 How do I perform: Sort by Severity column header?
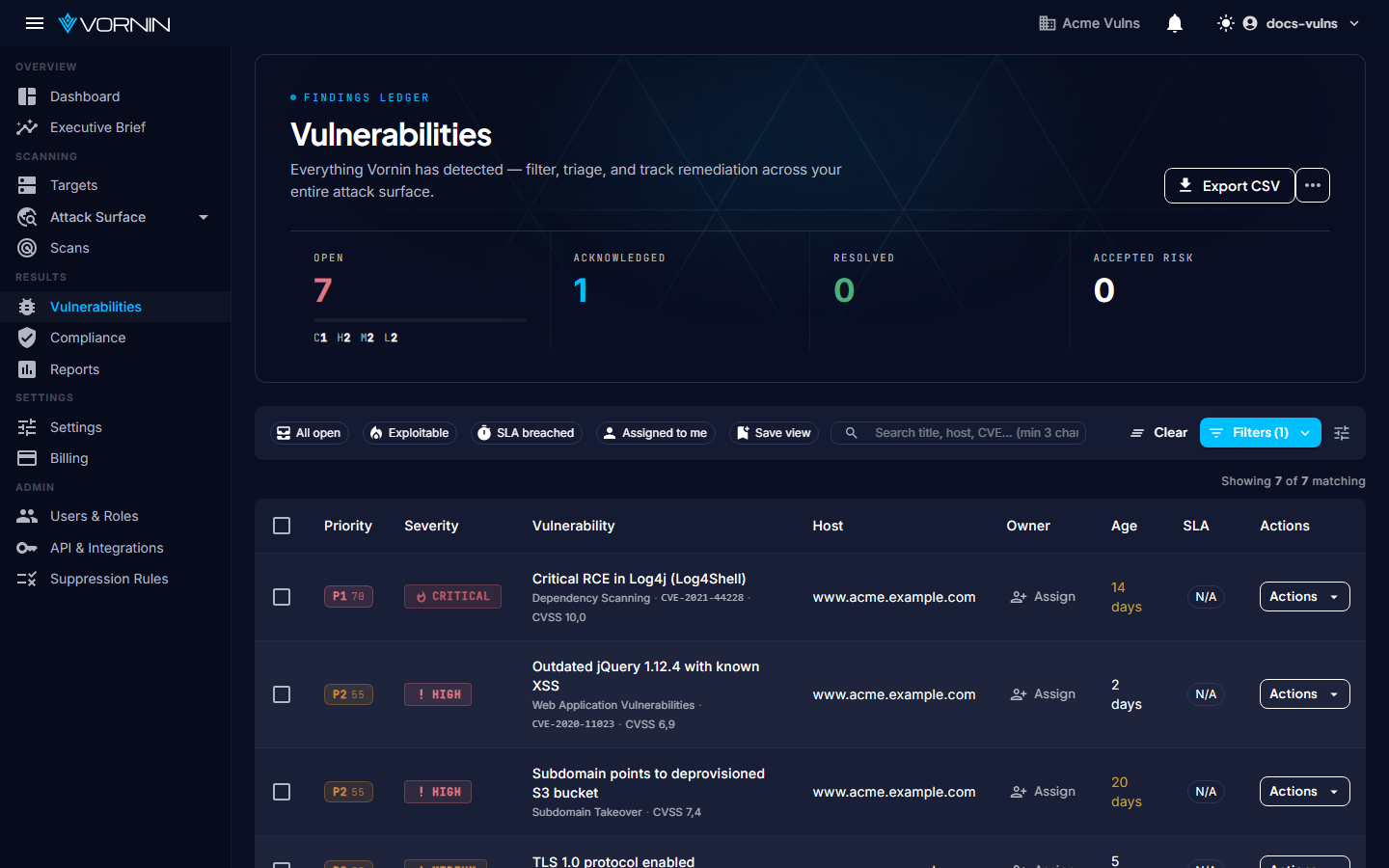point(431,526)
